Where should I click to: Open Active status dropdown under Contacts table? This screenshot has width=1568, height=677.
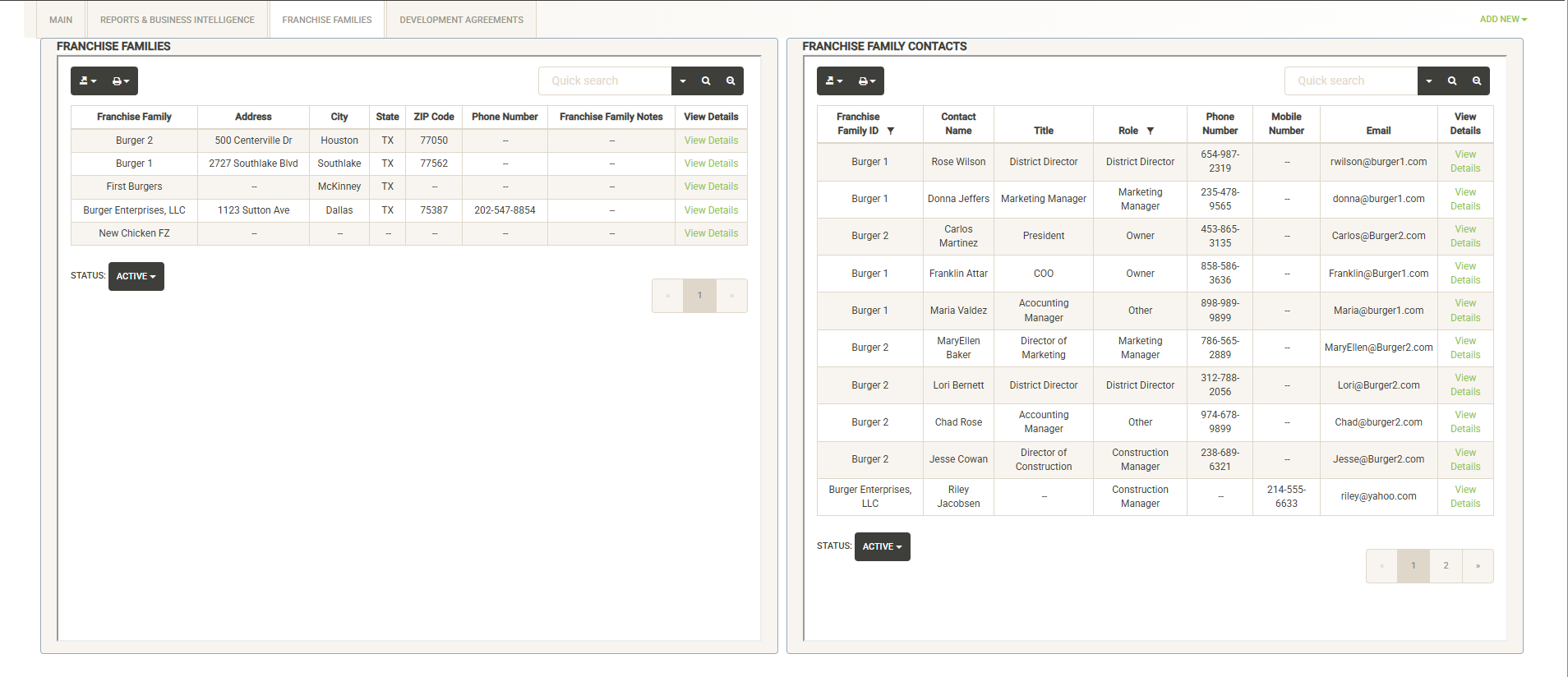point(883,547)
